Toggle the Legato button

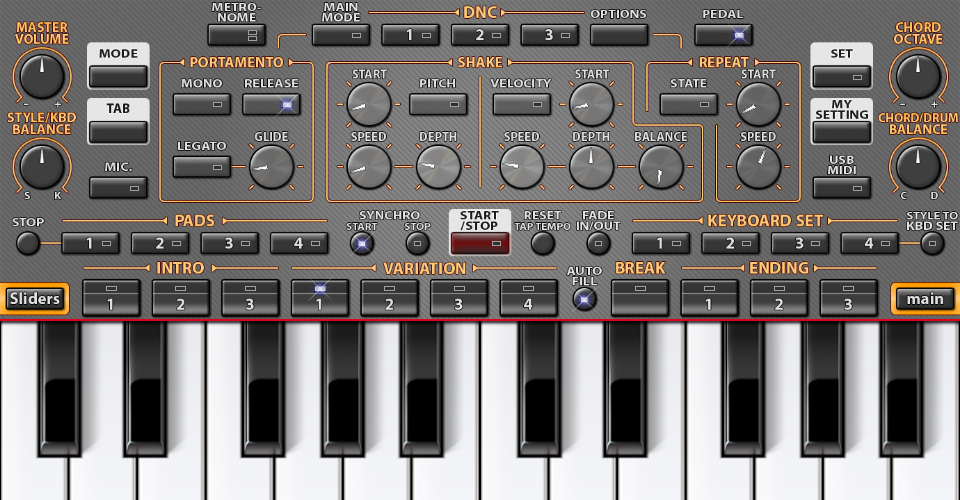[201, 166]
